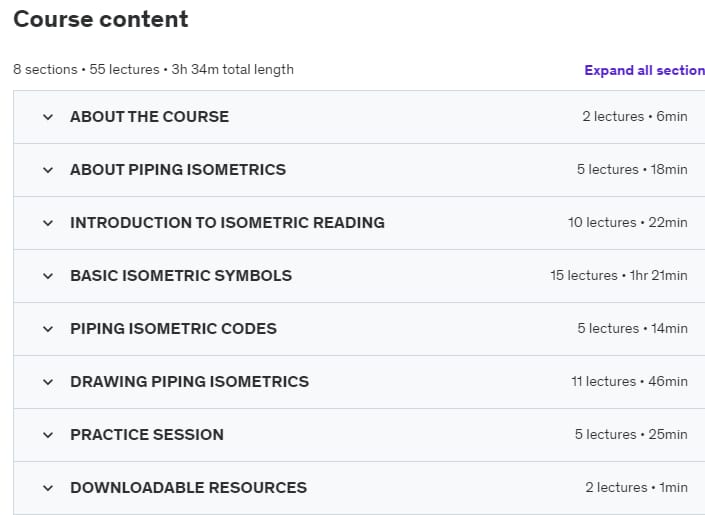Select PRACTICE SESSION section heading
Image resolution: width=705 pixels, height=515 pixels.
[x=147, y=434]
